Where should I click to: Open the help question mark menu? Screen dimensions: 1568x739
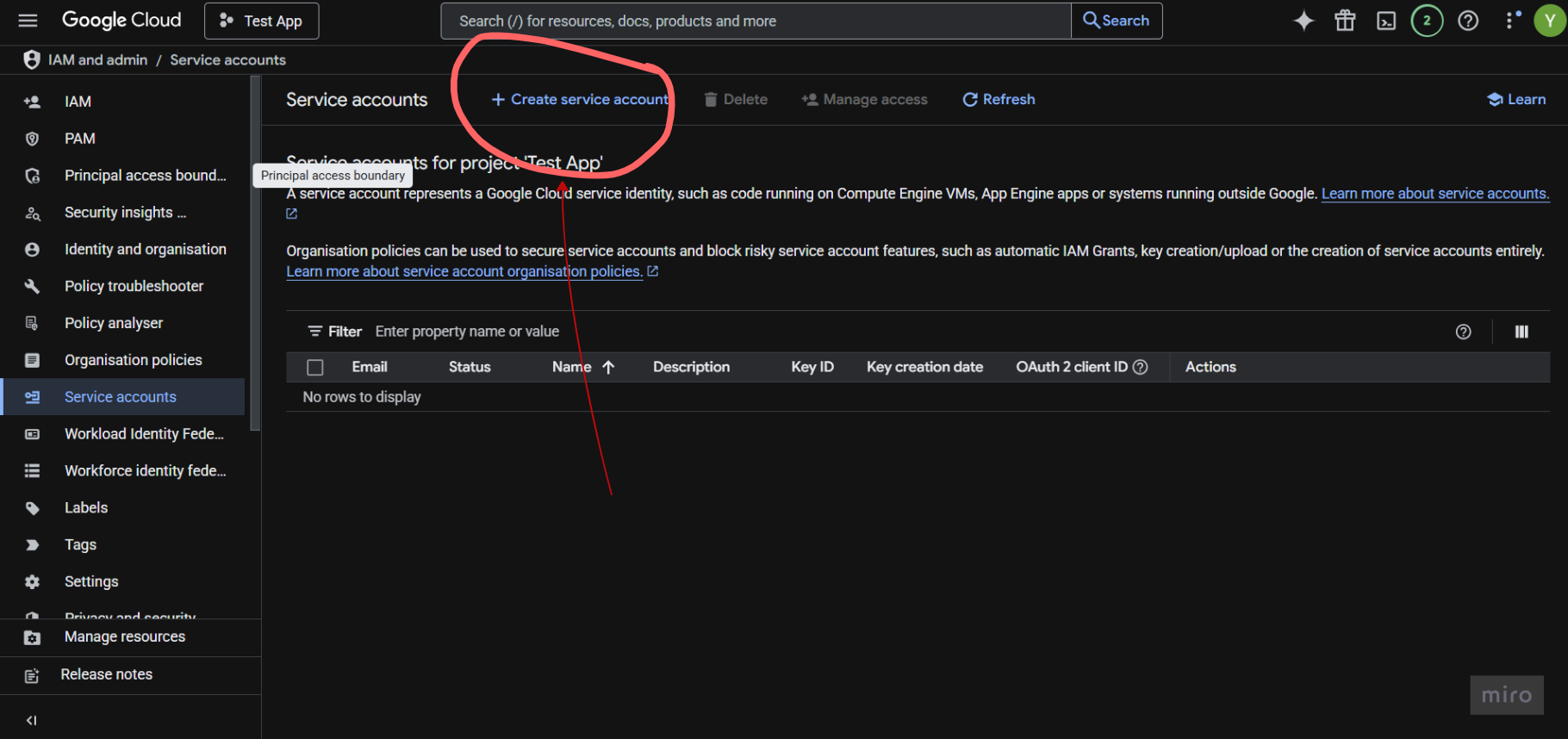pos(1468,21)
